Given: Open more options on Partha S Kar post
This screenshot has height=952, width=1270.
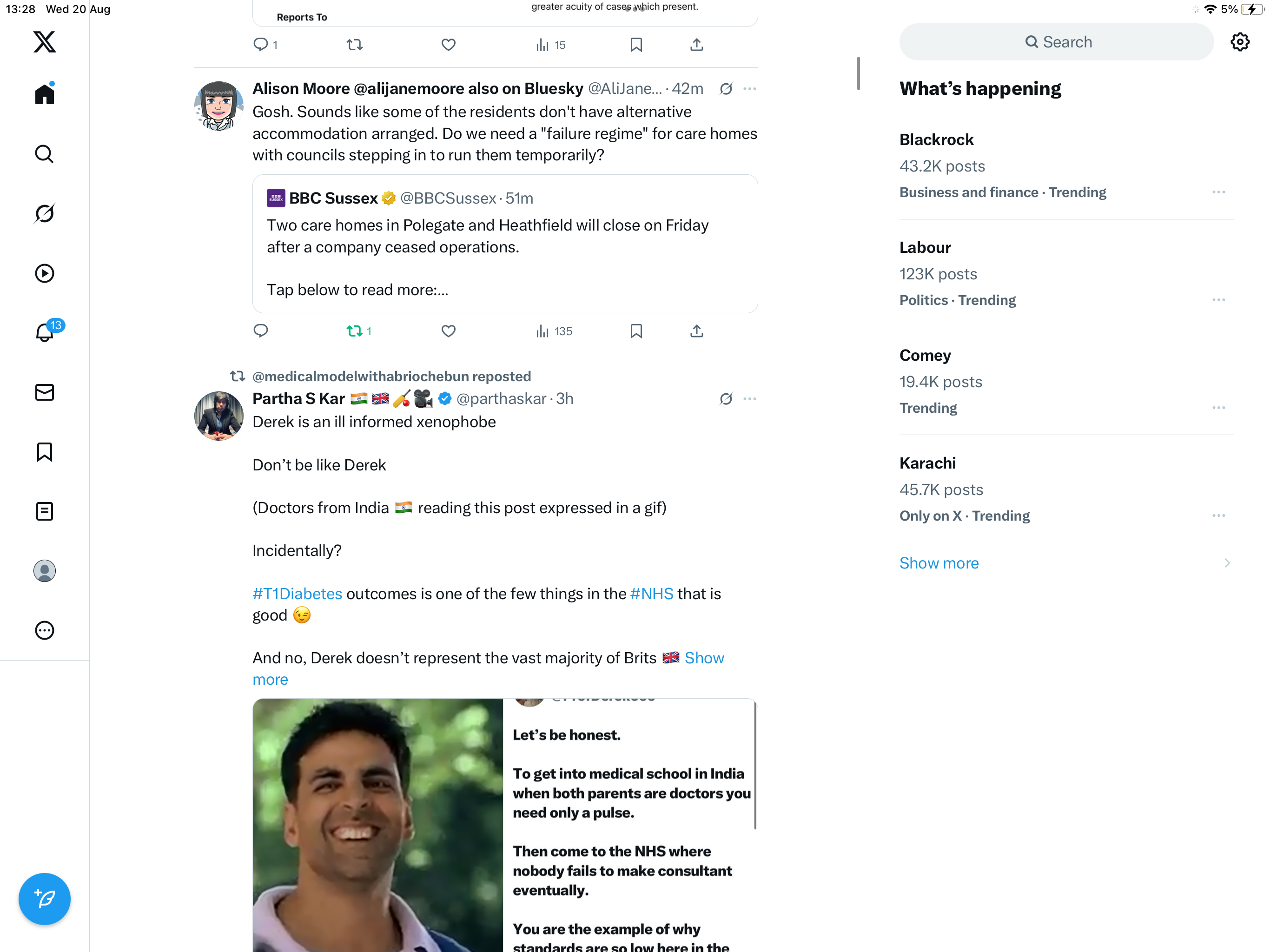Looking at the screenshot, I should tap(749, 398).
